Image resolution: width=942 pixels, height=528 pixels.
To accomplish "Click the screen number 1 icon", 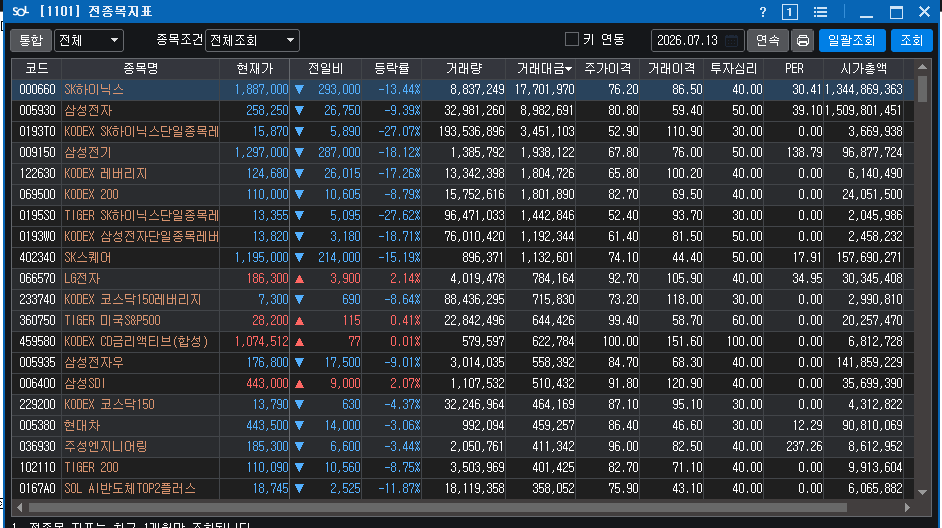I will click(x=789, y=12).
